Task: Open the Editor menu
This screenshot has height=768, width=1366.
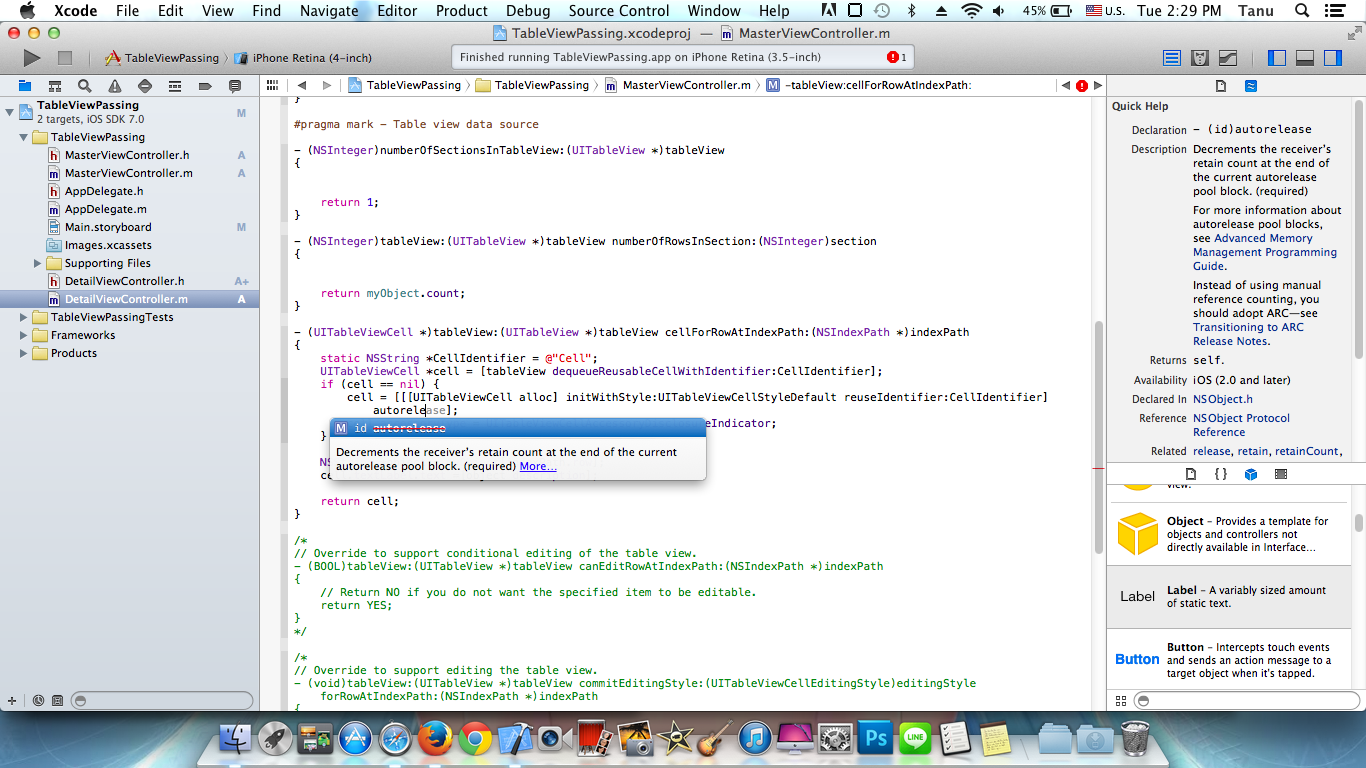Action: 397,11
